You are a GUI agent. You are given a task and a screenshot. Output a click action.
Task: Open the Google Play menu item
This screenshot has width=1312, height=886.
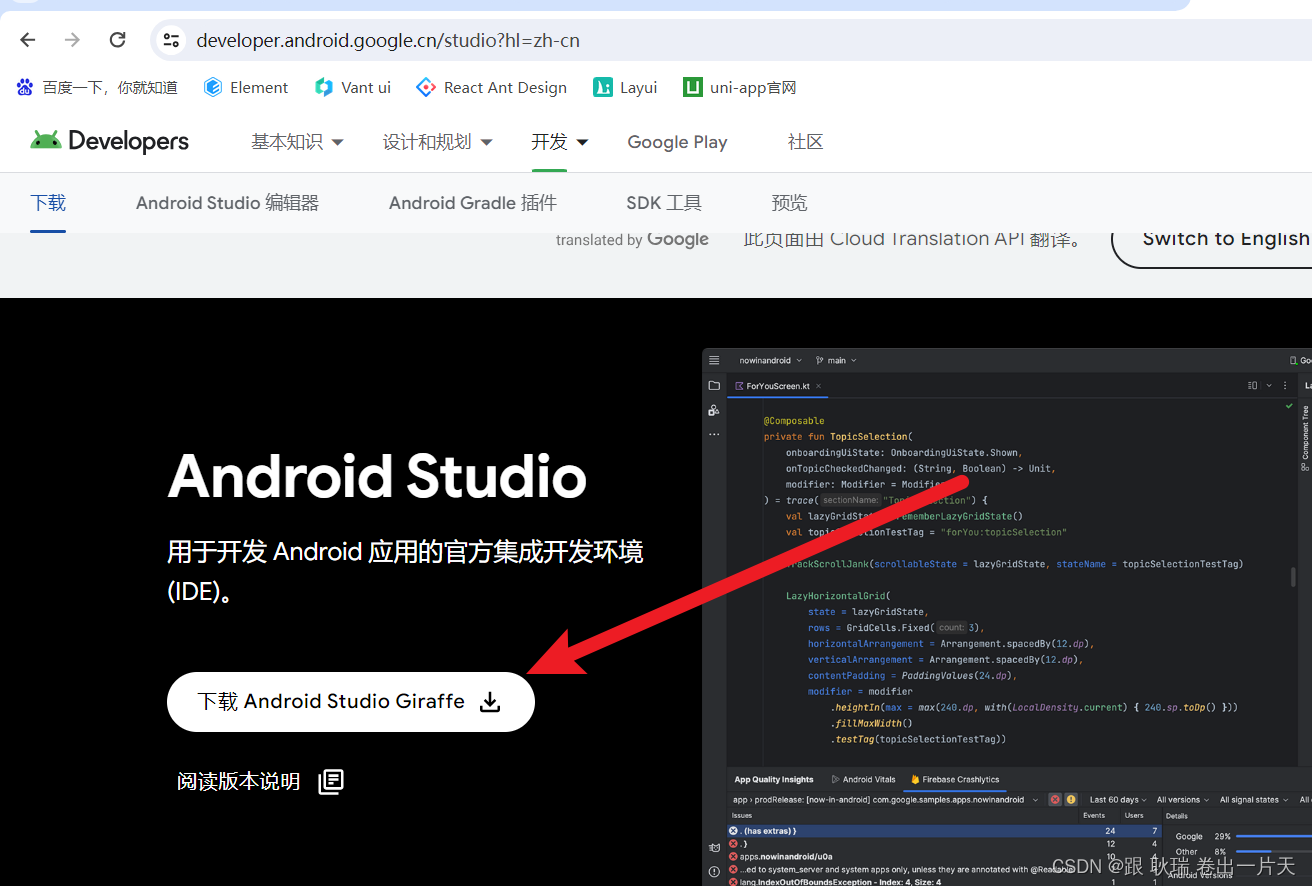(677, 142)
